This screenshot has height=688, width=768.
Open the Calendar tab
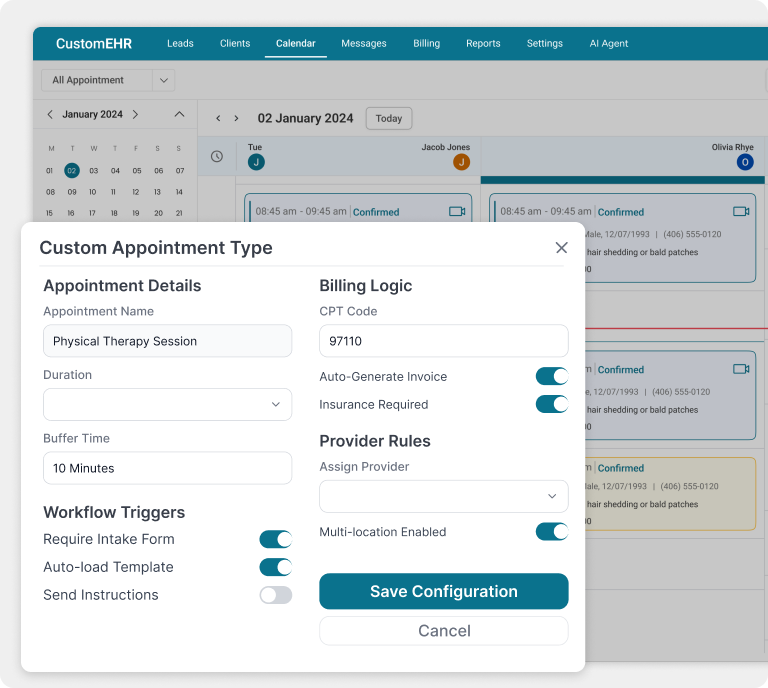(x=296, y=44)
